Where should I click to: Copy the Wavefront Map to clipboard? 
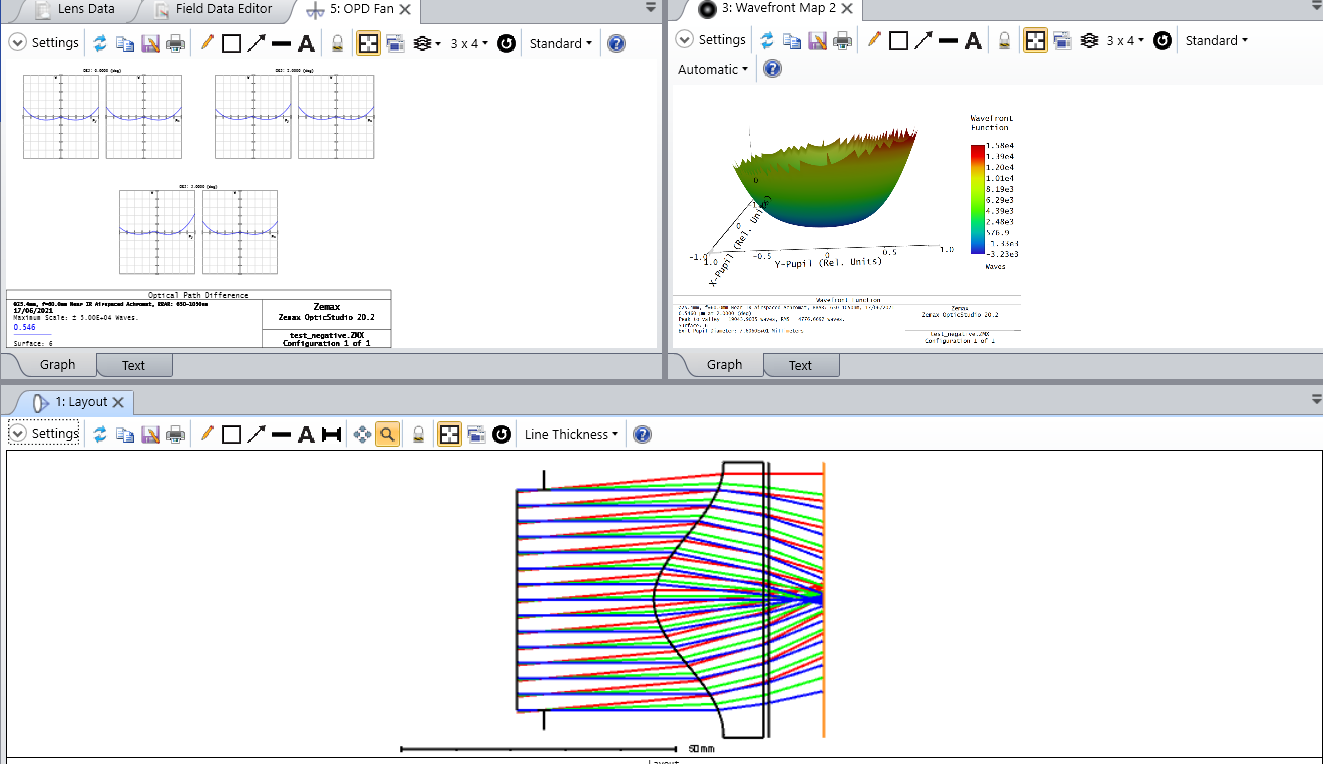(792, 40)
